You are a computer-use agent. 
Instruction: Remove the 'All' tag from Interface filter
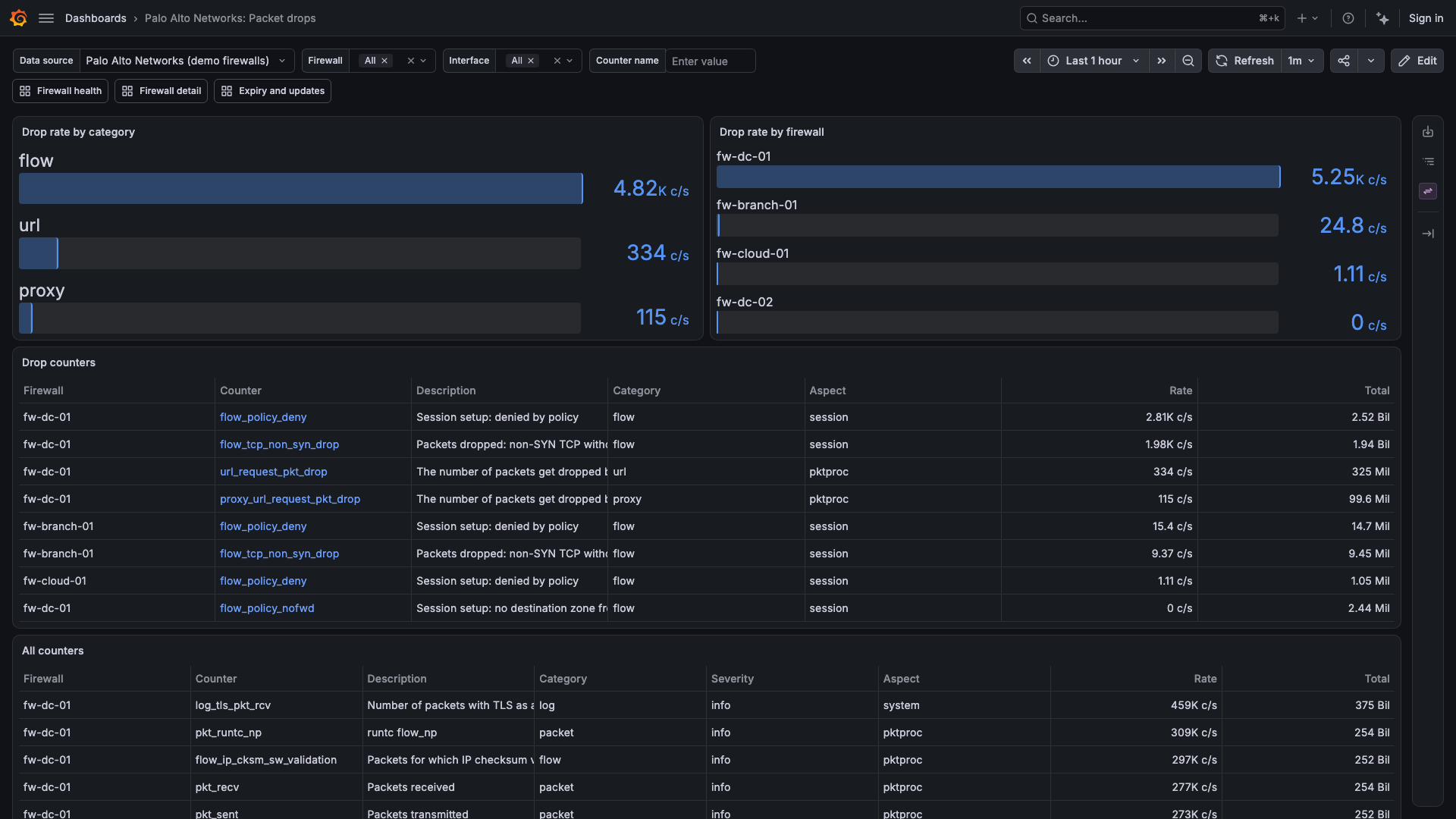click(x=531, y=61)
